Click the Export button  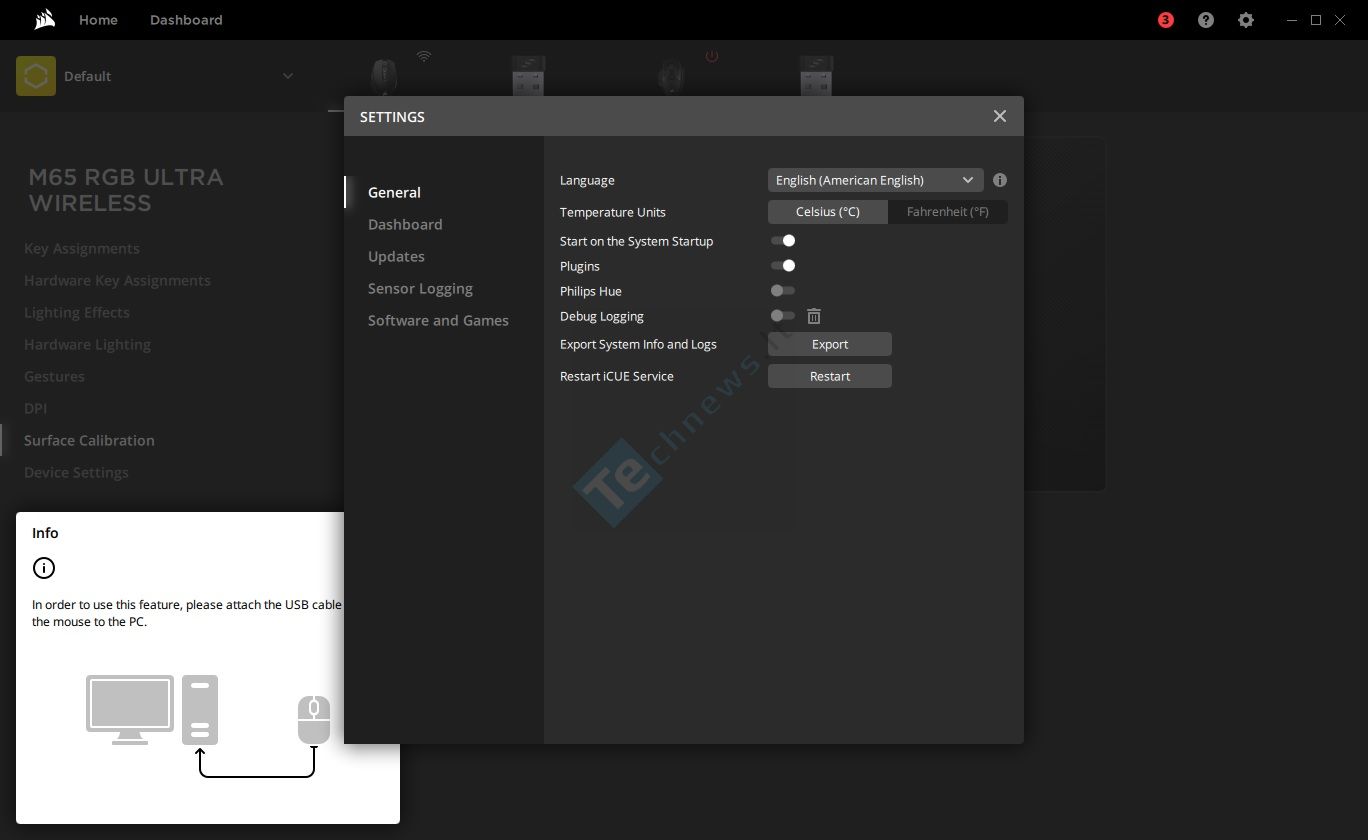click(830, 344)
